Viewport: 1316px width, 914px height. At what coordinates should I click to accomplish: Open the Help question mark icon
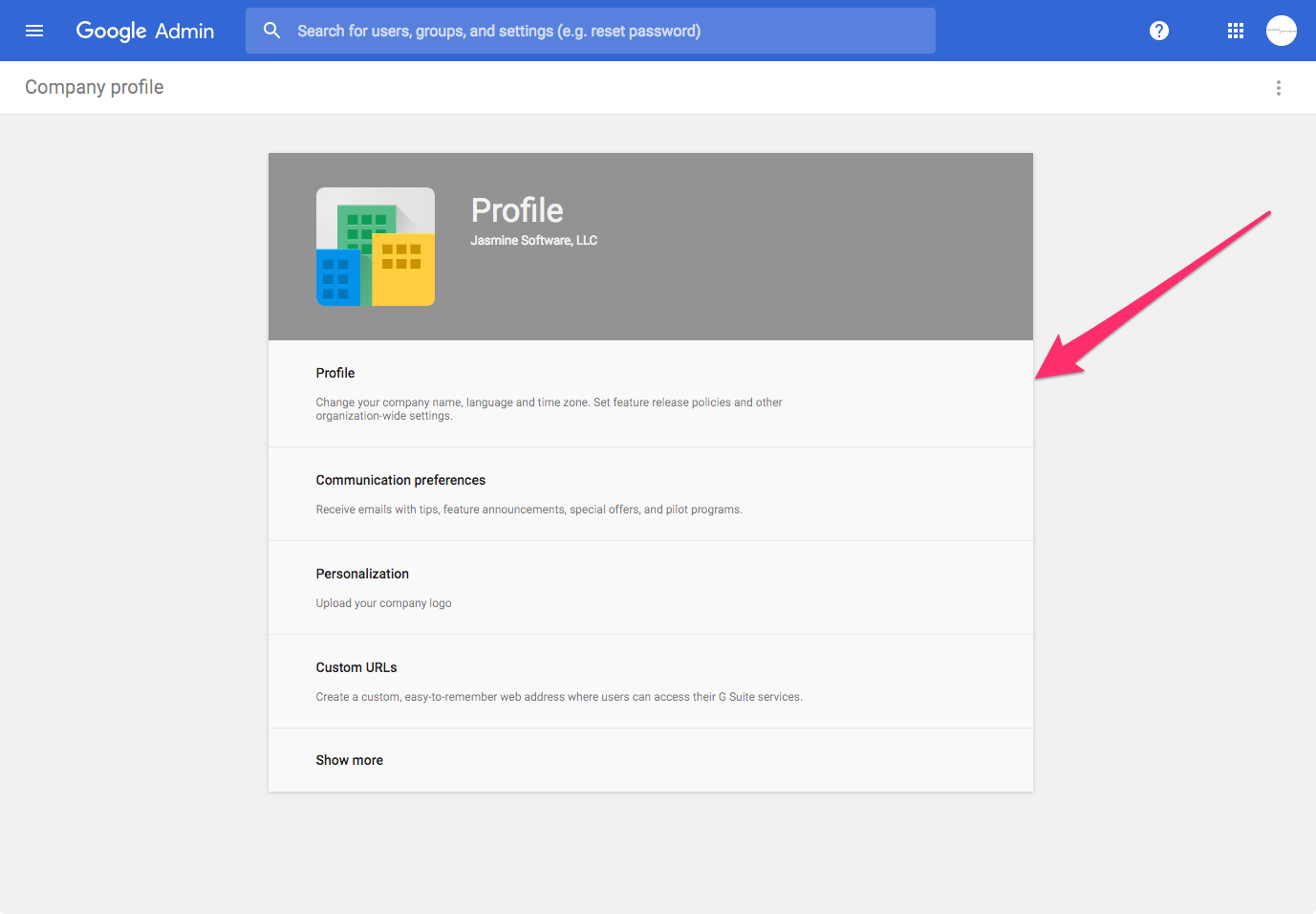coord(1159,31)
